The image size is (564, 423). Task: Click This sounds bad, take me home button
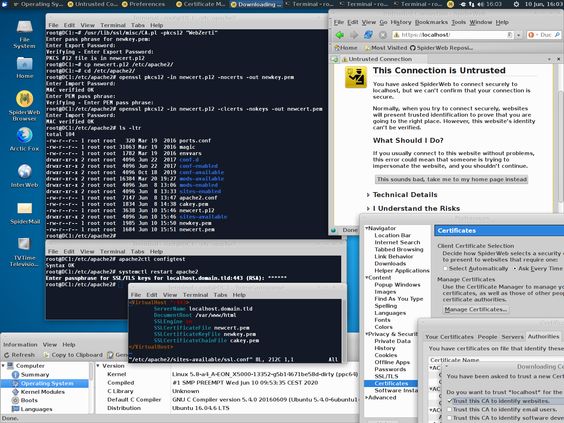coord(451,179)
